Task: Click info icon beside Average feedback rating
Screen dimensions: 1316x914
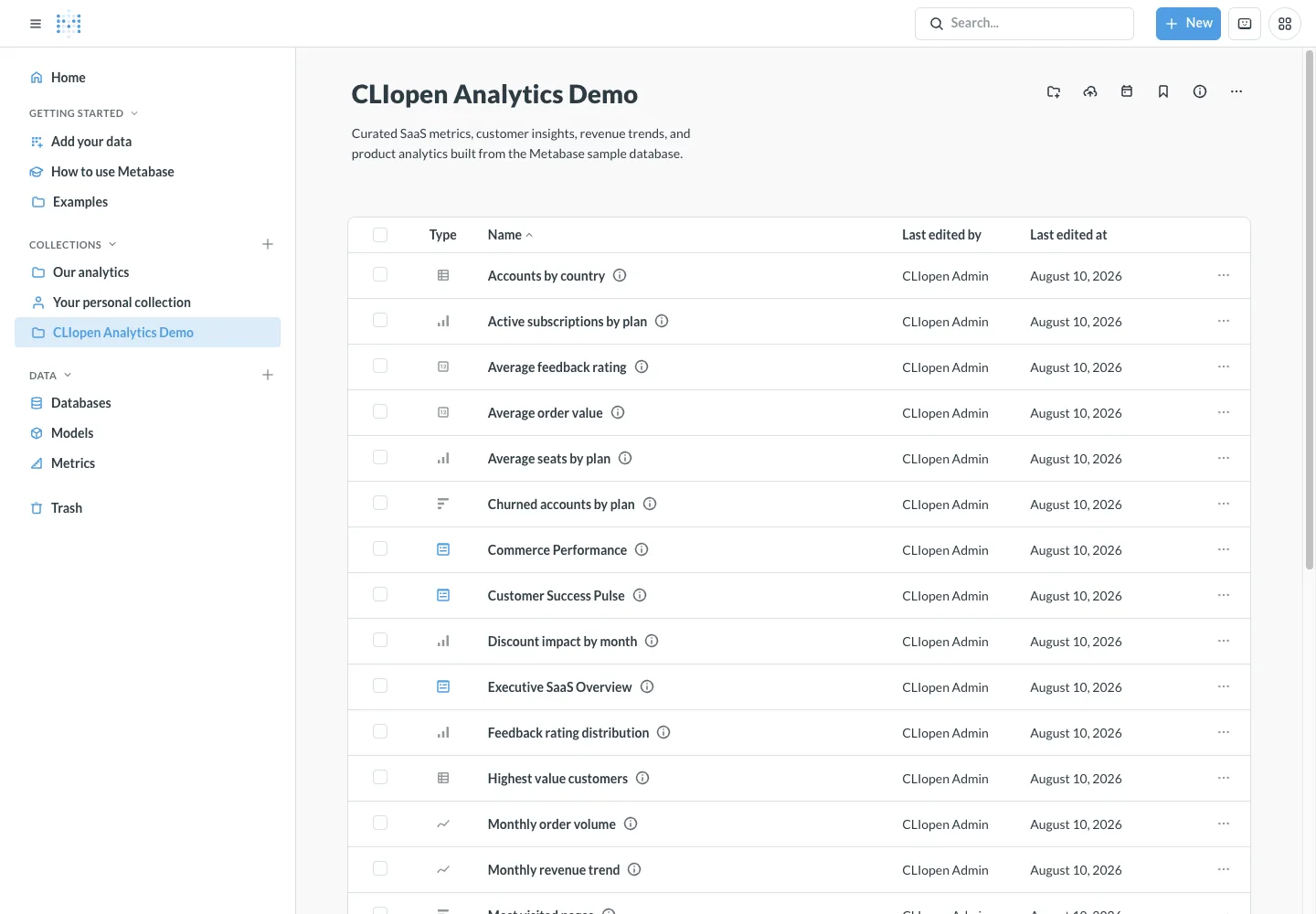Action: (642, 367)
